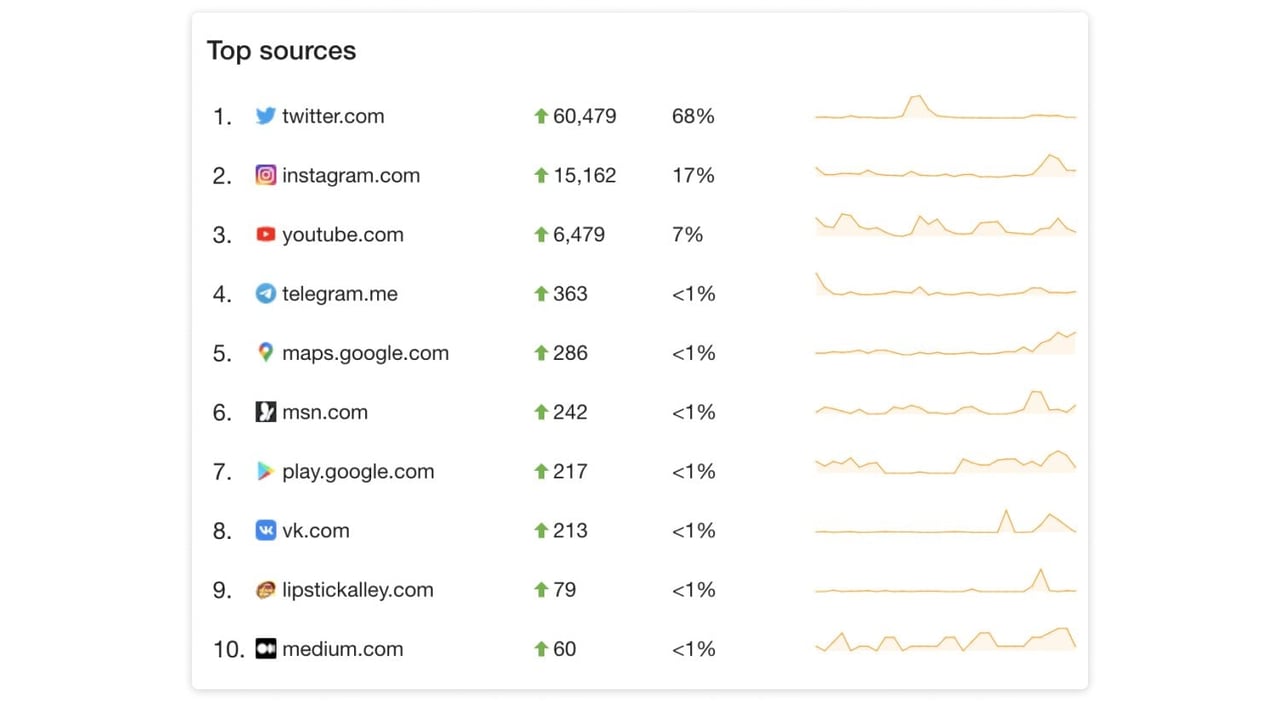Click the Twitter bird icon
The height and width of the screenshot is (701, 1280).
tap(265, 116)
